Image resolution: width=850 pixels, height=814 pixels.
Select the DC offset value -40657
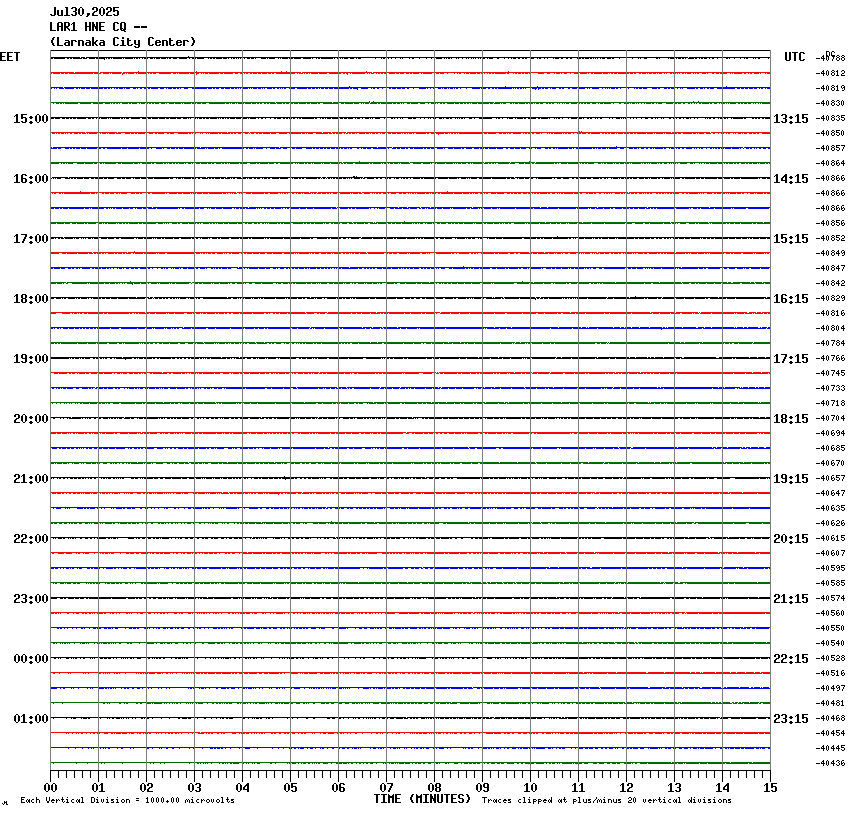click(x=830, y=479)
